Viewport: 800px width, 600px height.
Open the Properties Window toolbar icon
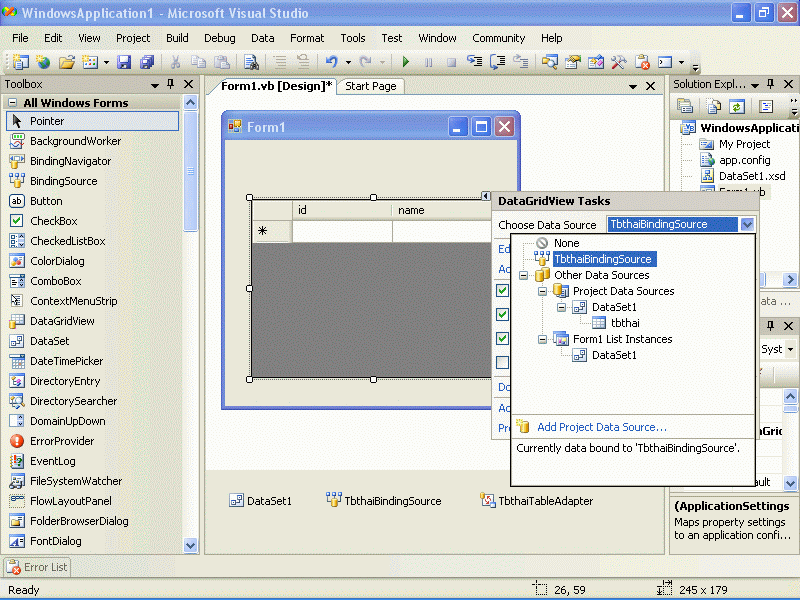[572, 62]
